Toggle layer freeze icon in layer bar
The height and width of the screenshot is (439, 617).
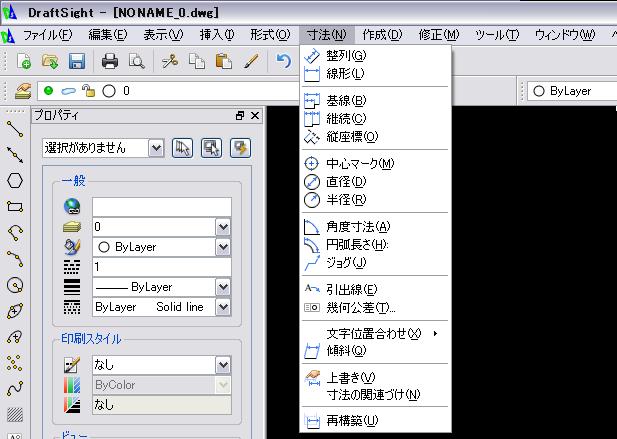[x=68, y=91]
